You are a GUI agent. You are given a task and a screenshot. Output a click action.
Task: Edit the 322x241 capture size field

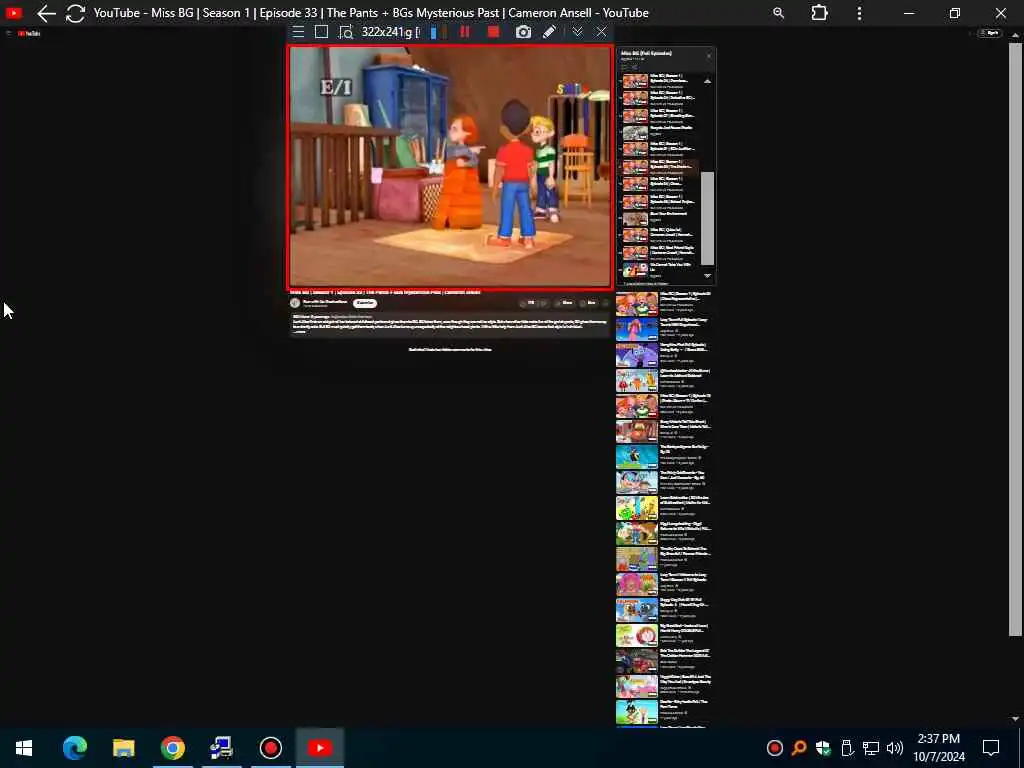390,32
